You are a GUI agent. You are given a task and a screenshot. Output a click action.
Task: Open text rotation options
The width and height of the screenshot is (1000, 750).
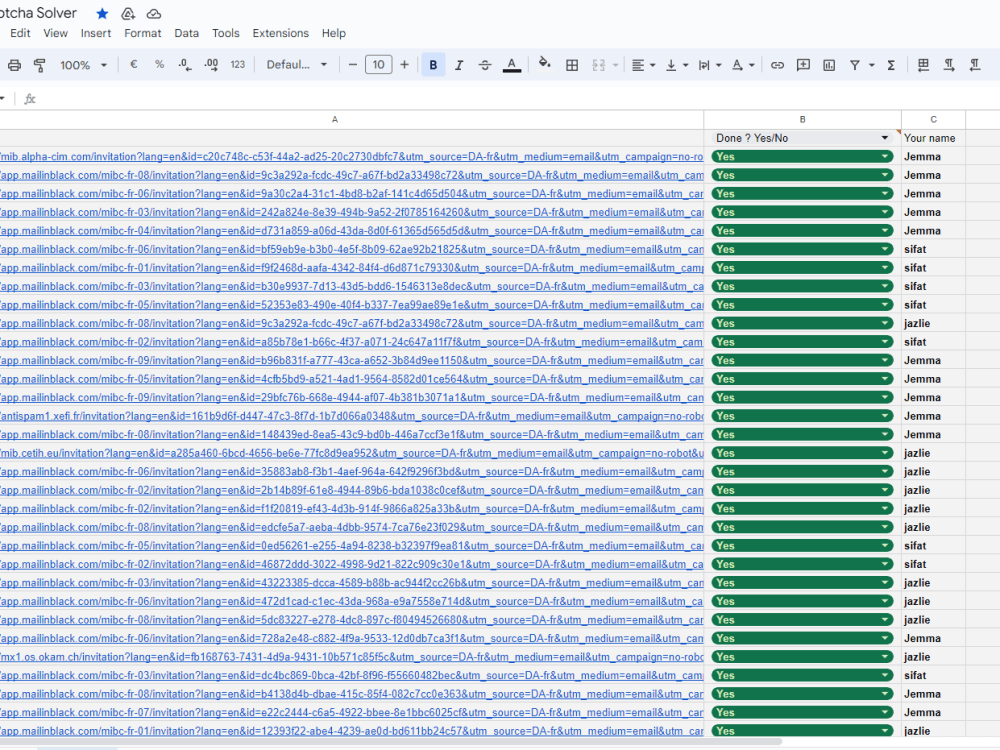click(743, 65)
